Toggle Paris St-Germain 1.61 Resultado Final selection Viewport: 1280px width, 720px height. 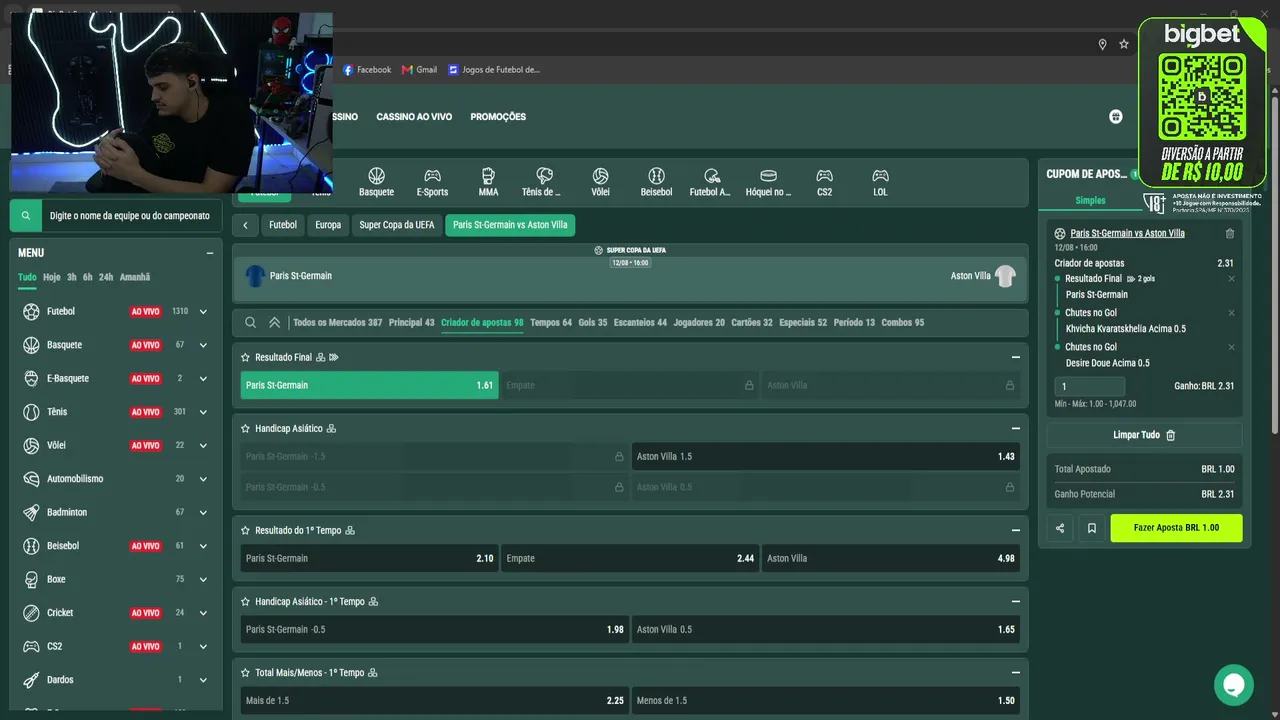369,385
